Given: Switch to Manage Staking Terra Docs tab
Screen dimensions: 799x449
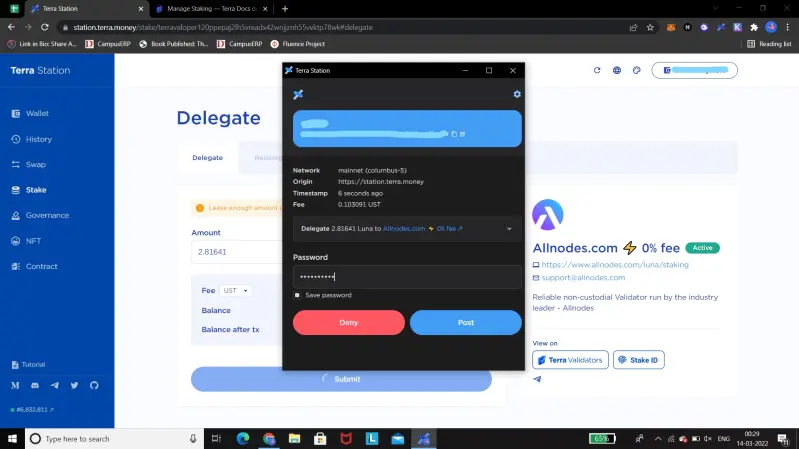Looking at the screenshot, I should 211,9.
